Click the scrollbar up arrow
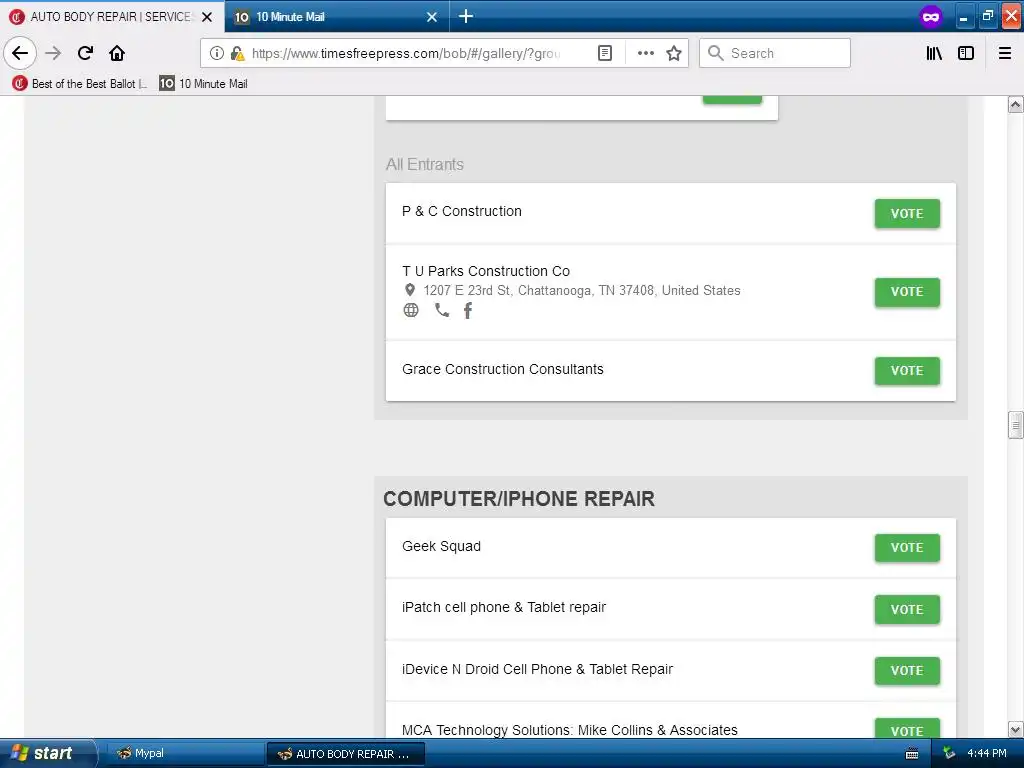 [1015, 104]
